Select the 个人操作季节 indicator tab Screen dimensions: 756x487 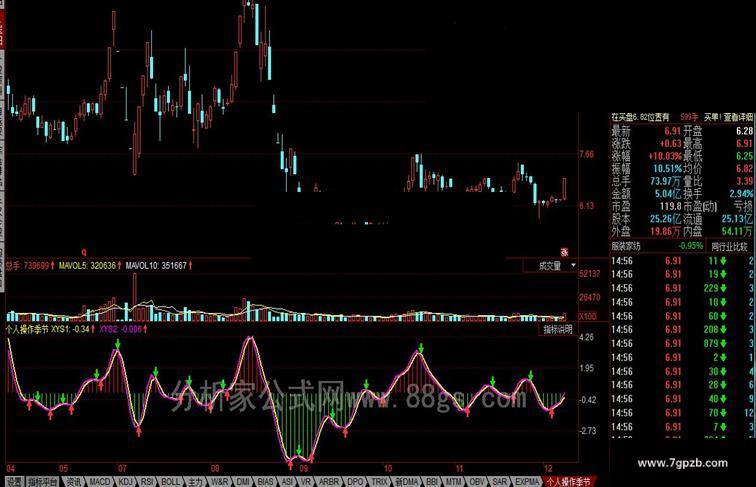568,482
